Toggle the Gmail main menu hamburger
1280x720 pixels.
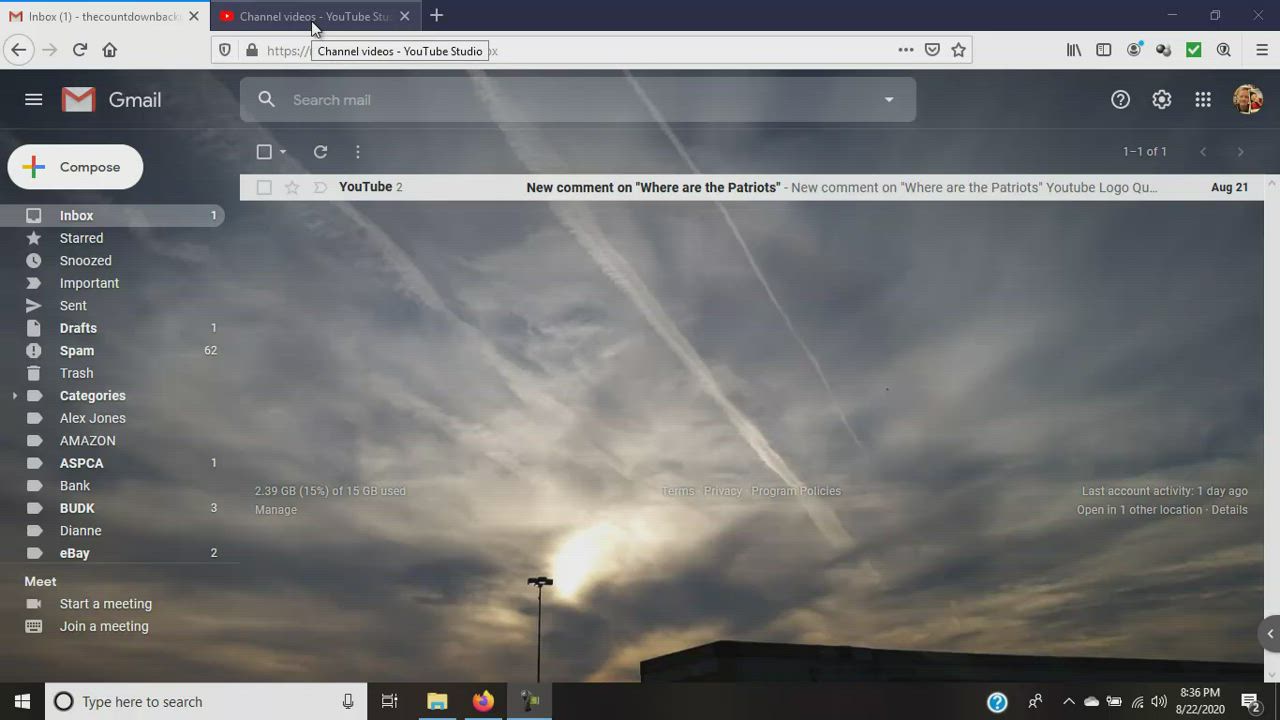[34, 100]
